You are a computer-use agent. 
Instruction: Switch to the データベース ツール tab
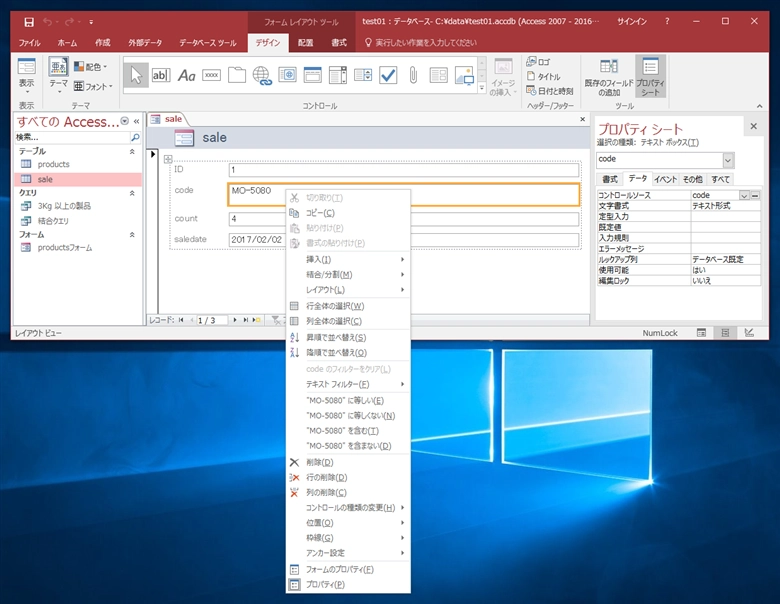pyautogui.click(x=208, y=43)
